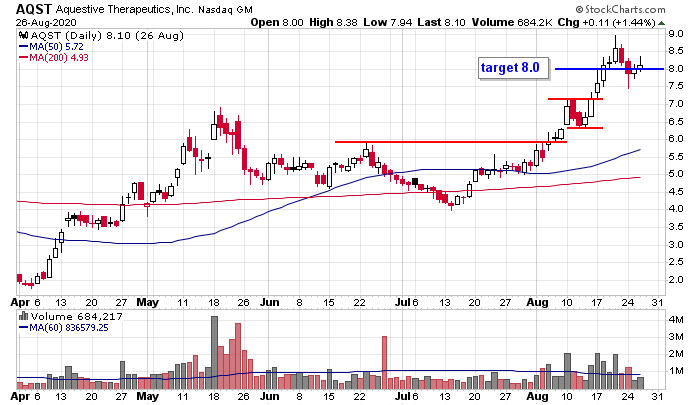Viewport: 700px width, 405px height.
Task: Click the date 26-Aug-2020
Action: click(x=46, y=22)
